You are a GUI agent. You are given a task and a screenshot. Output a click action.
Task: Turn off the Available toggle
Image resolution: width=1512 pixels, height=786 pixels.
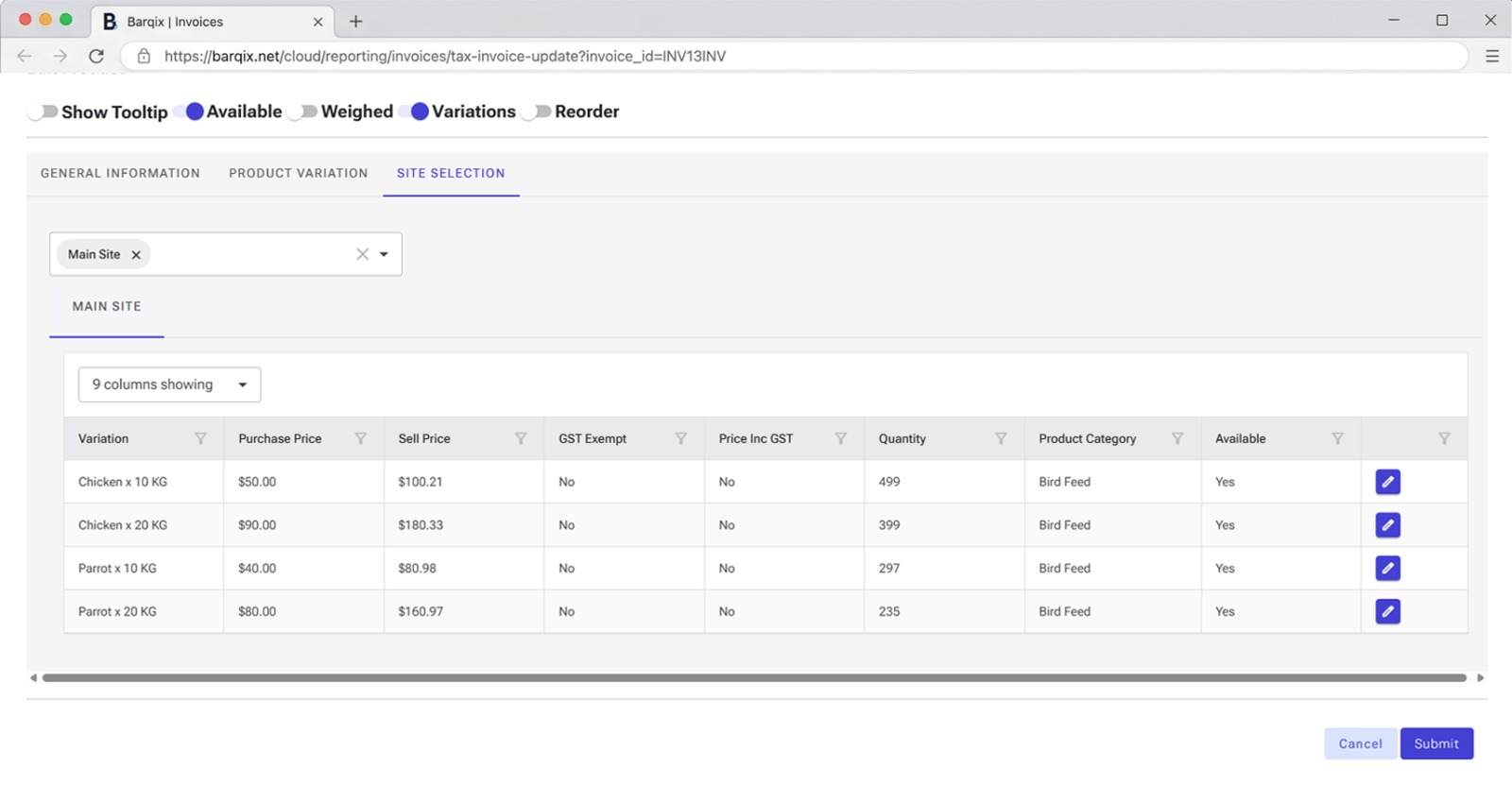coord(189,111)
